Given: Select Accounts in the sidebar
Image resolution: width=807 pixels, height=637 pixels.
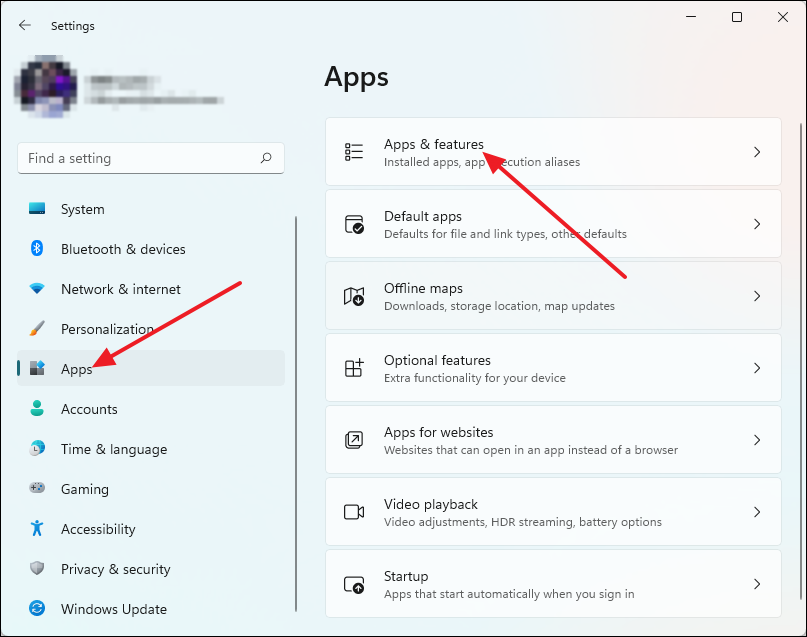Looking at the screenshot, I should click(151, 409).
